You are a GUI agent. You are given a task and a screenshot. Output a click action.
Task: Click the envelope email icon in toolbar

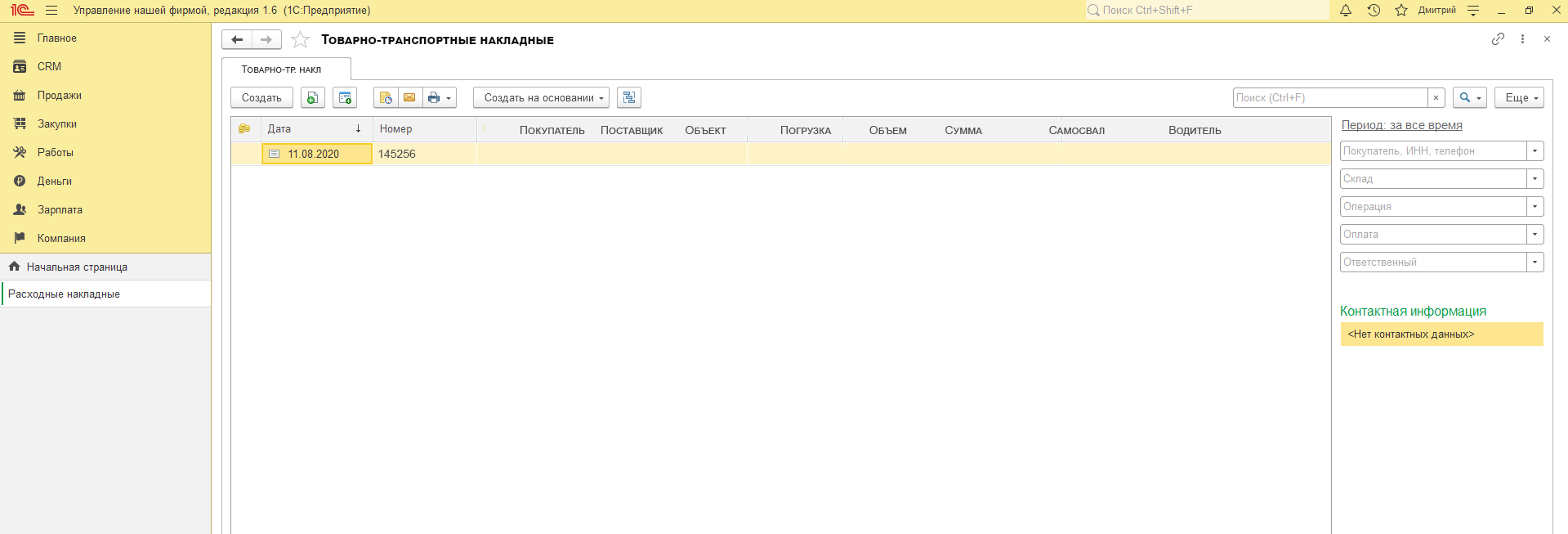409,98
